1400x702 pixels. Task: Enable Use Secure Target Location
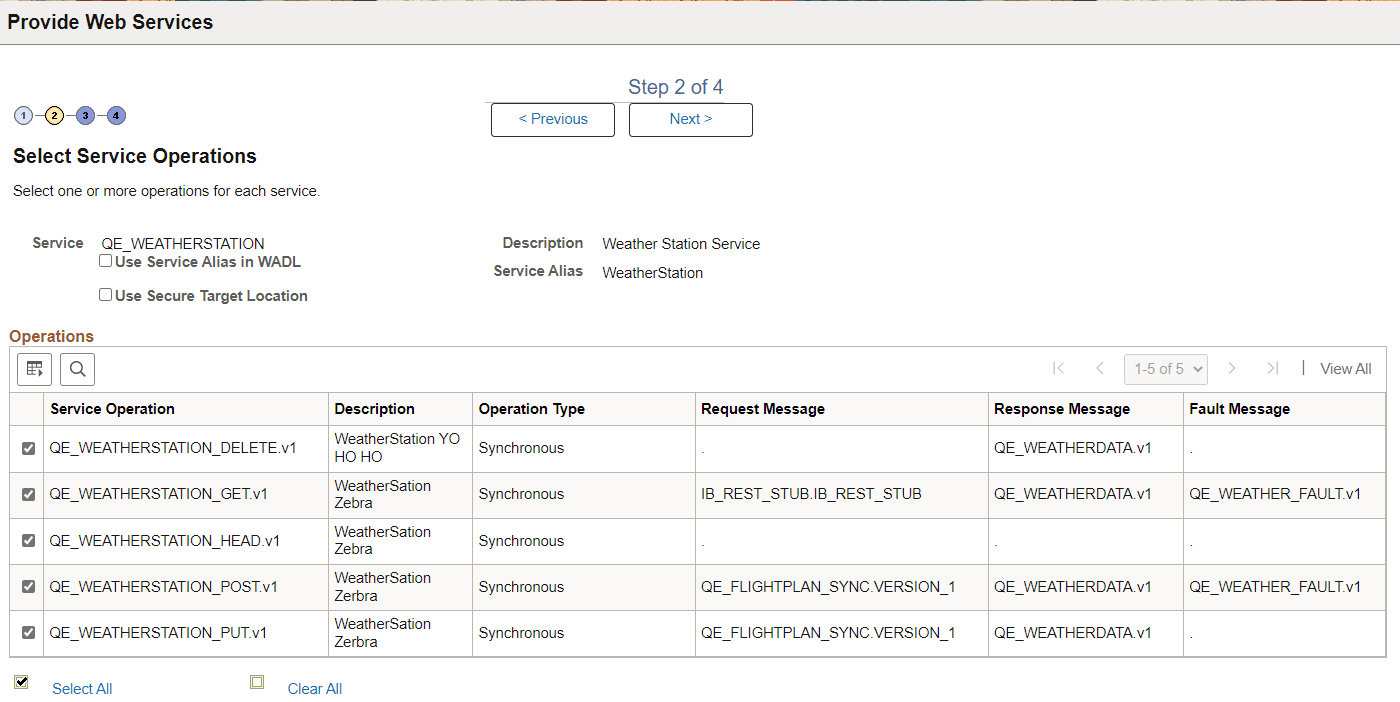pyautogui.click(x=105, y=294)
